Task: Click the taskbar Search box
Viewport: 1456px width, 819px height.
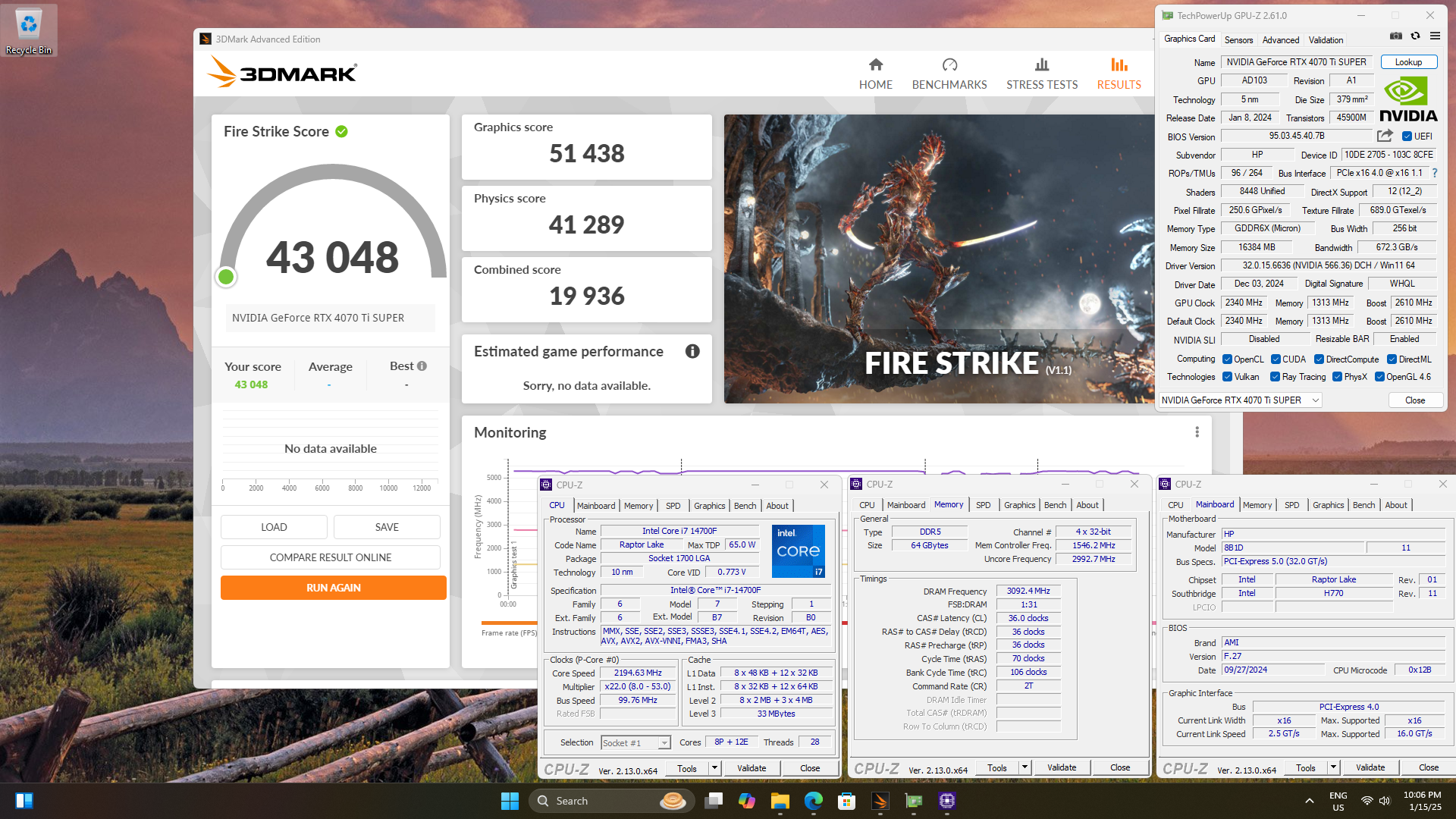Action: tap(611, 801)
